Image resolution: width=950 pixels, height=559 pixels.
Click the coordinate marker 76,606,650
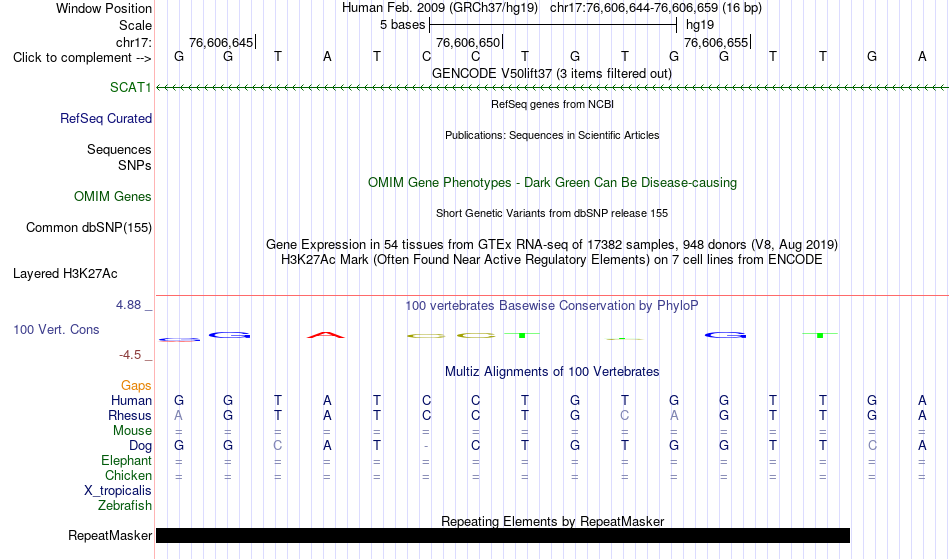click(468, 42)
